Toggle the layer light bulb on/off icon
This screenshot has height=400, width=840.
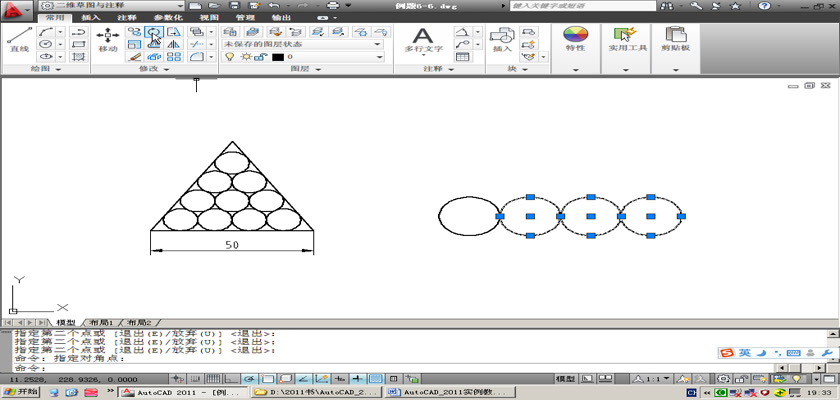tap(230, 57)
